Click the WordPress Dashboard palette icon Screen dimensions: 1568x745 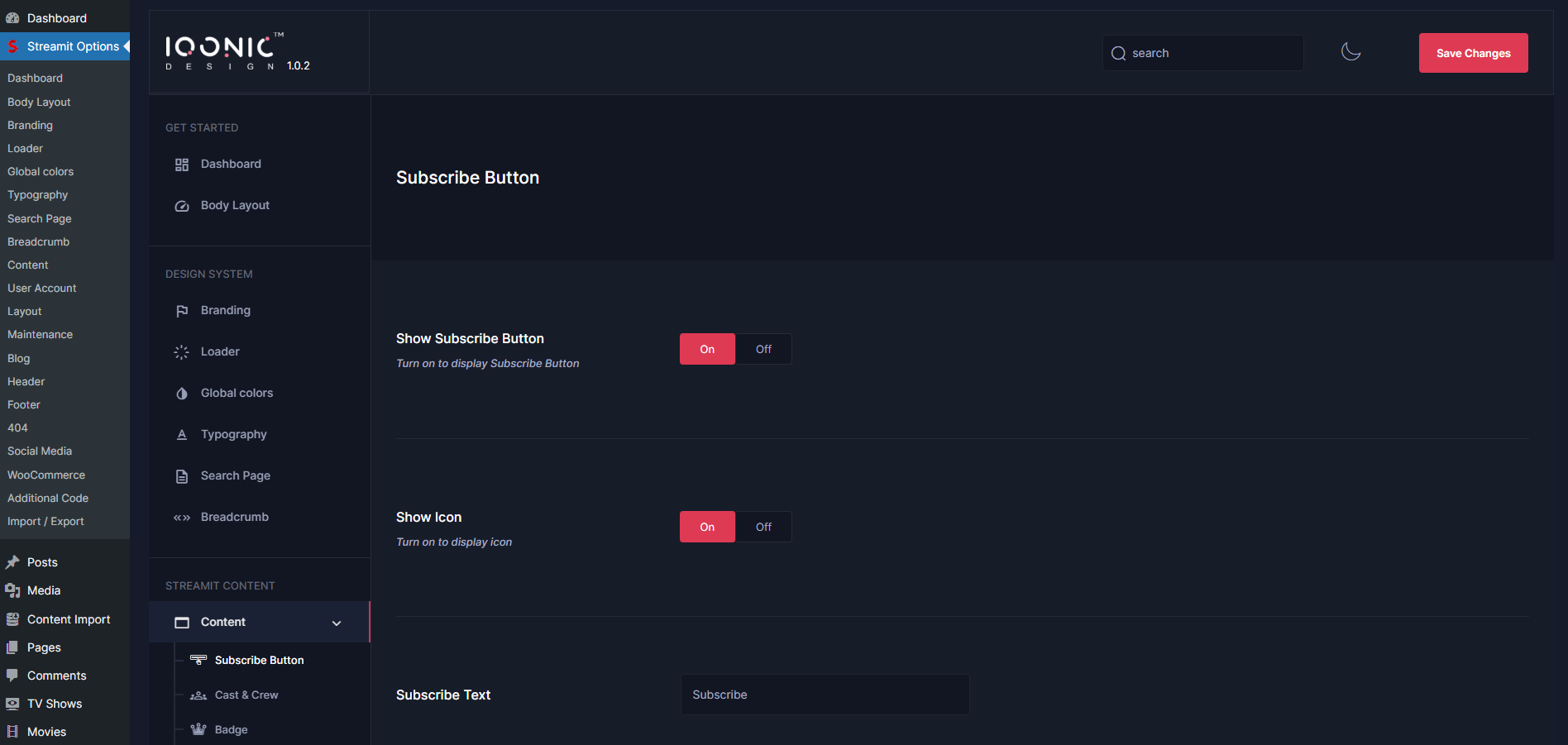pyautogui.click(x=12, y=18)
